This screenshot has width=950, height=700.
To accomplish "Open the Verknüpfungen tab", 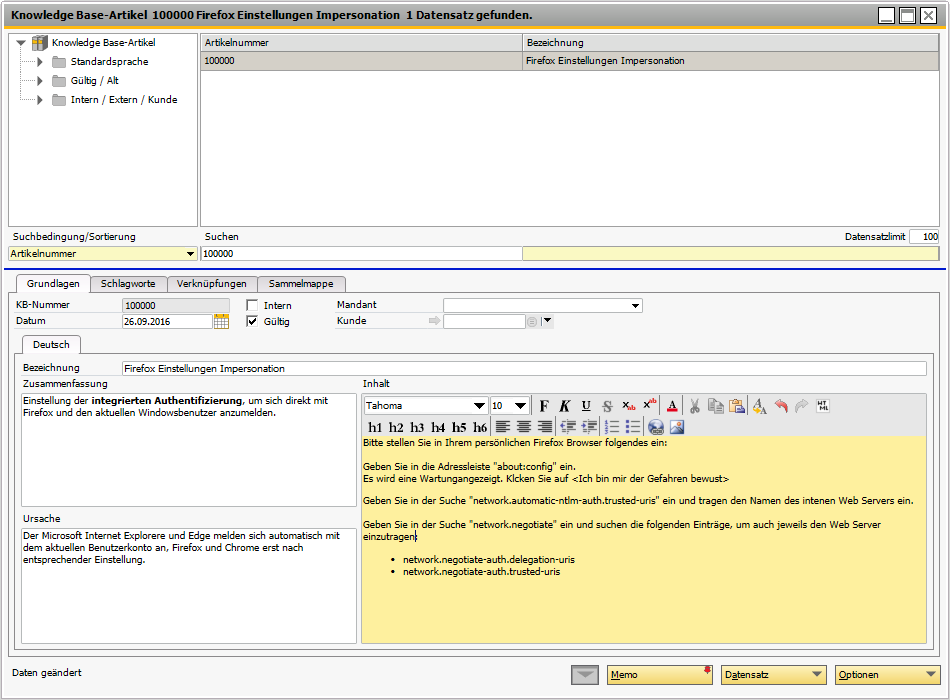I will point(213,283).
